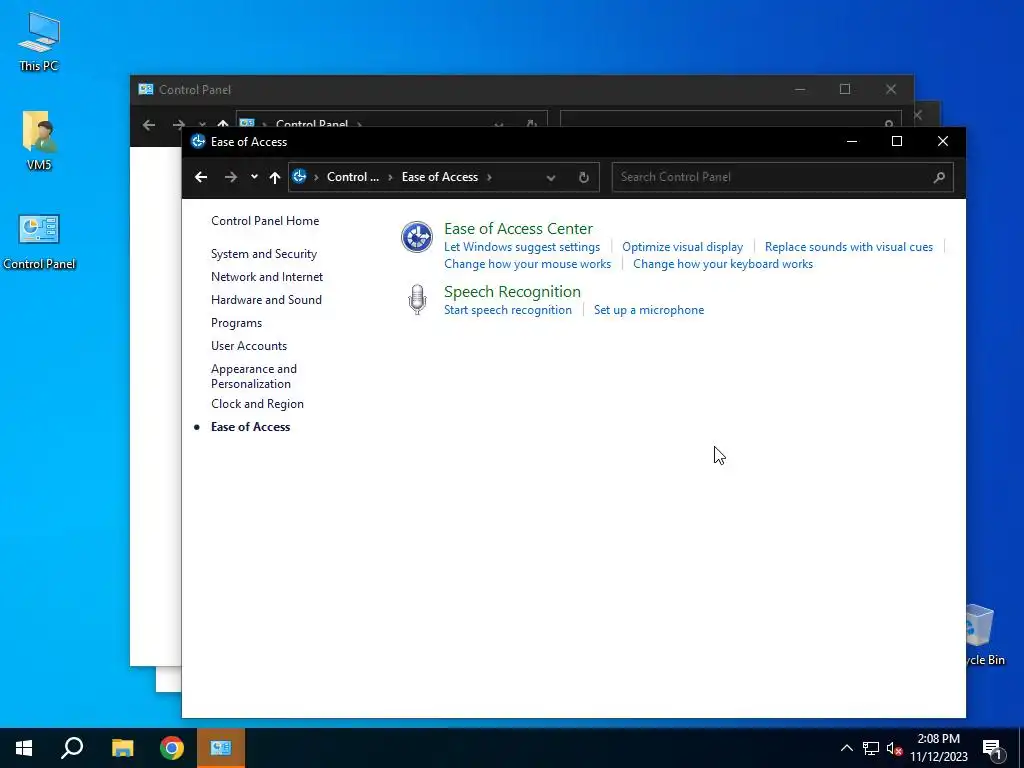Click the Ease of Access breadcrumb segment
1024x768 pixels.
click(440, 177)
